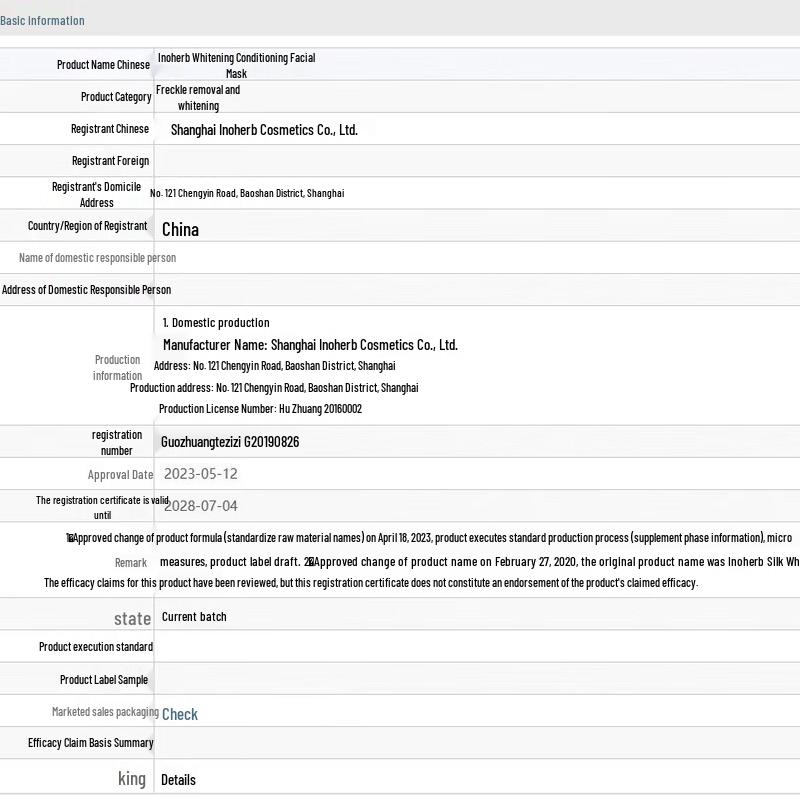
Task: Open the Details link in last row
Action: click(178, 780)
